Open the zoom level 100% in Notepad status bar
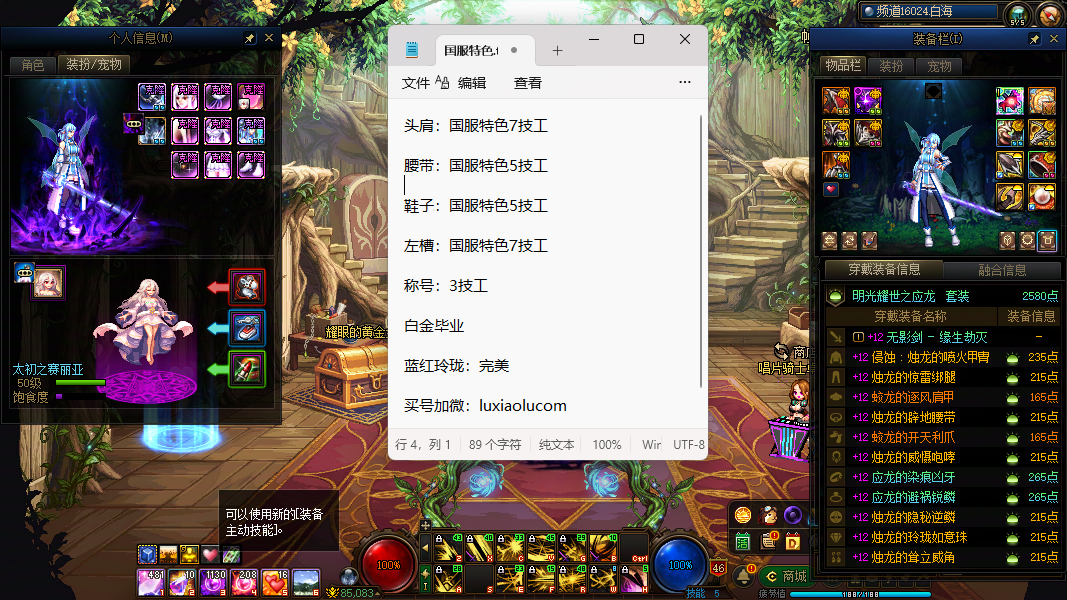Image resolution: width=1067 pixels, height=600 pixels. 607,444
